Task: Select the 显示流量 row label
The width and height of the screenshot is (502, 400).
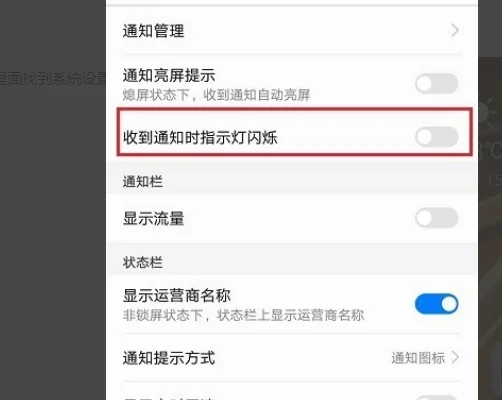Action: click(x=153, y=219)
